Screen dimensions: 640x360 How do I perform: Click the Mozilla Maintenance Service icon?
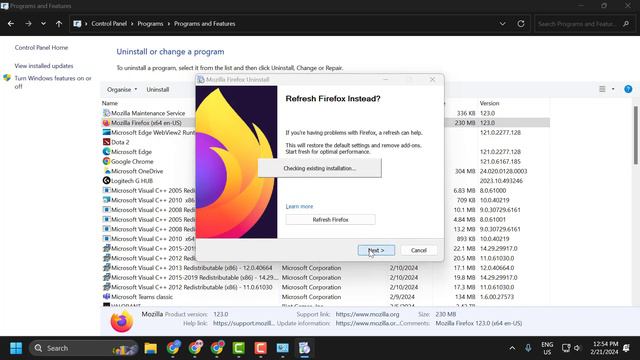107,113
